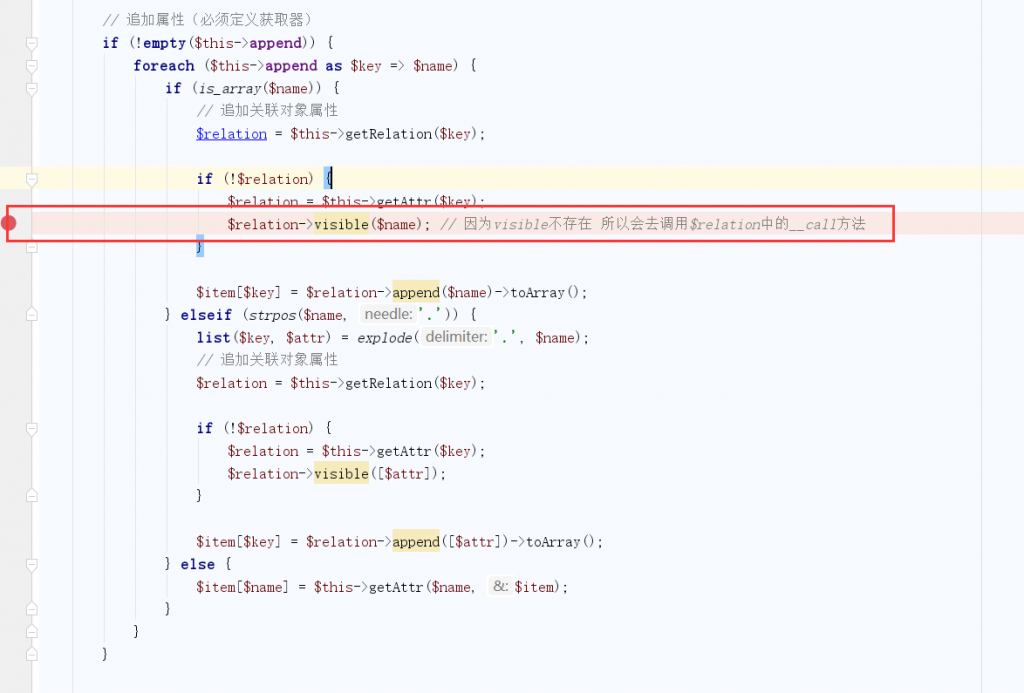Image resolution: width=1024 pixels, height=693 pixels.
Task: Place cursor at highlighted brace after 'if (!$relation)'
Action: coord(328,178)
